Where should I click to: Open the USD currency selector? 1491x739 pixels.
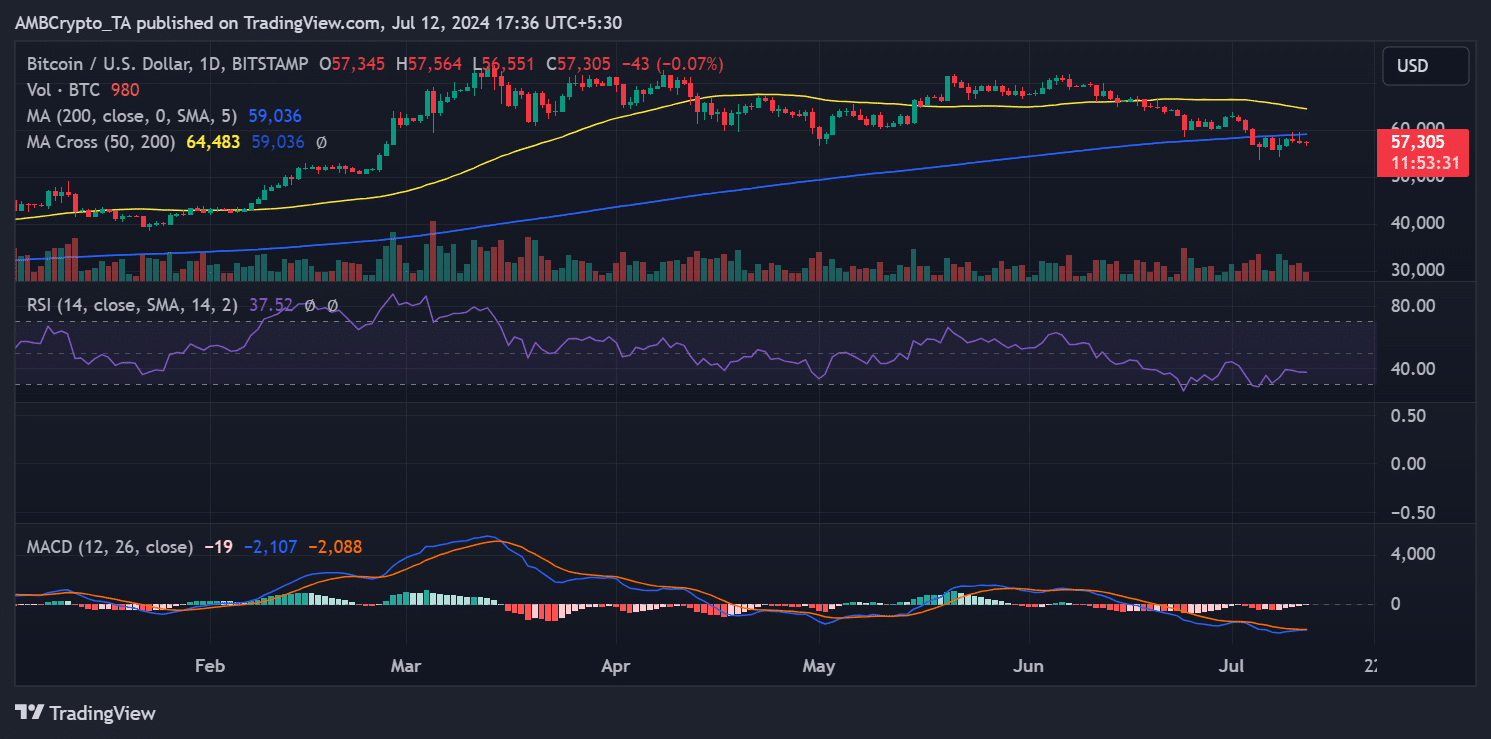click(x=1426, y=66)
